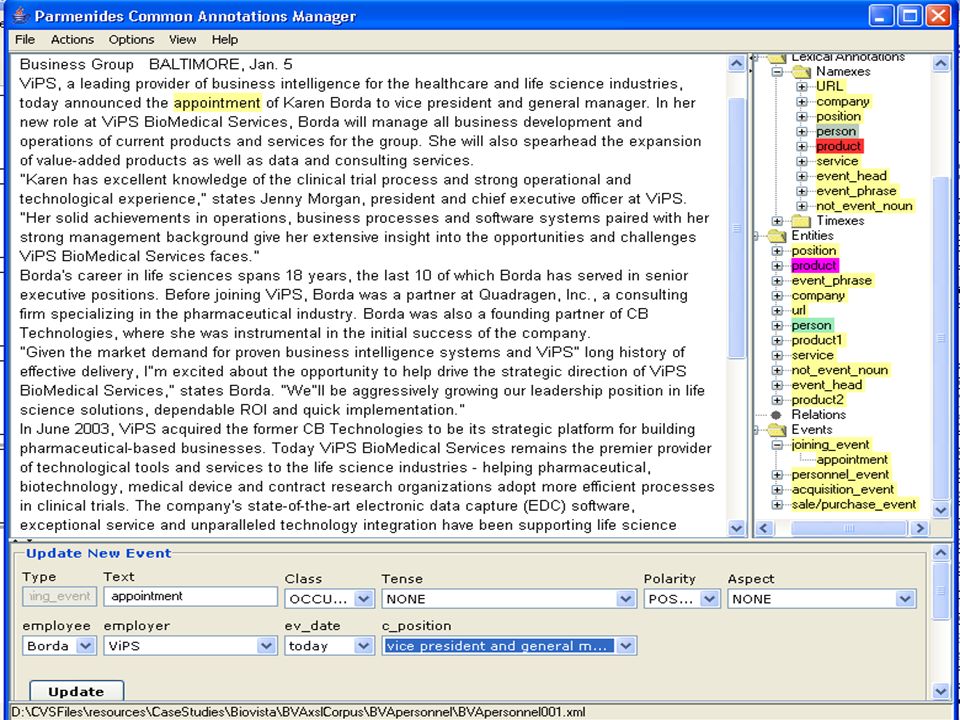The image size is (960, 720).
Task: Select the not_event_noun item under Namexes
Action: pos(864,206)
